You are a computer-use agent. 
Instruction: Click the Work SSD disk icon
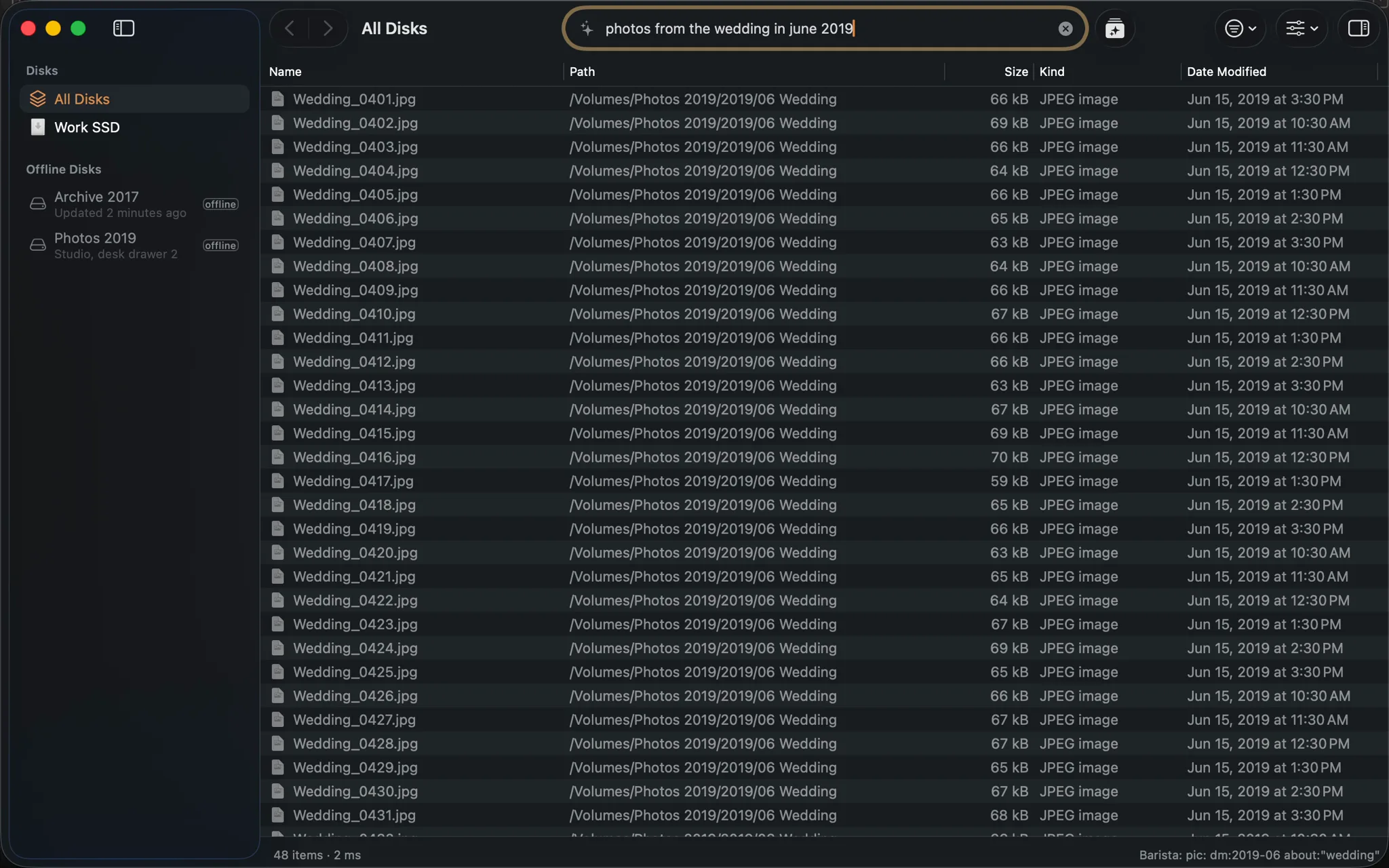[38, 127]
